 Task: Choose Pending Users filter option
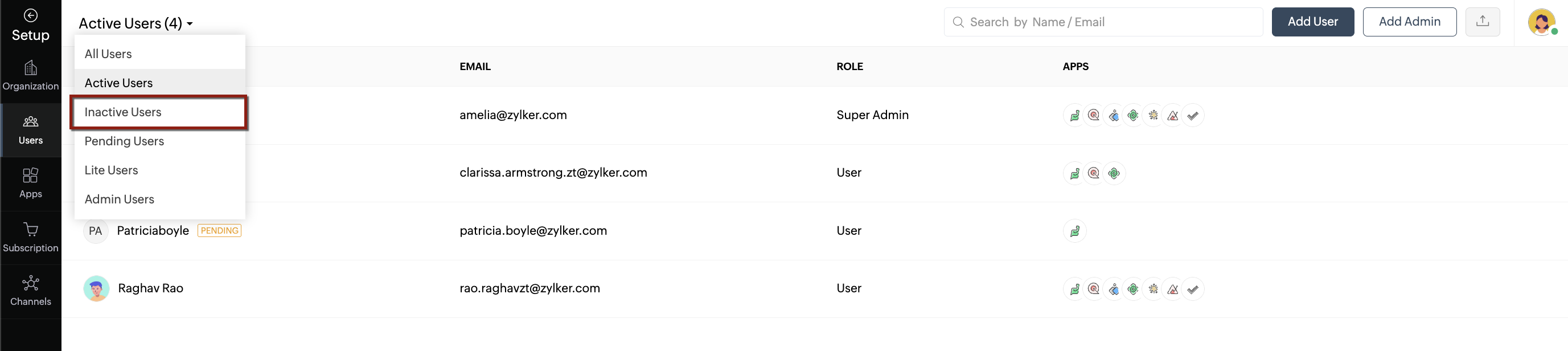(x=124, y=141)
